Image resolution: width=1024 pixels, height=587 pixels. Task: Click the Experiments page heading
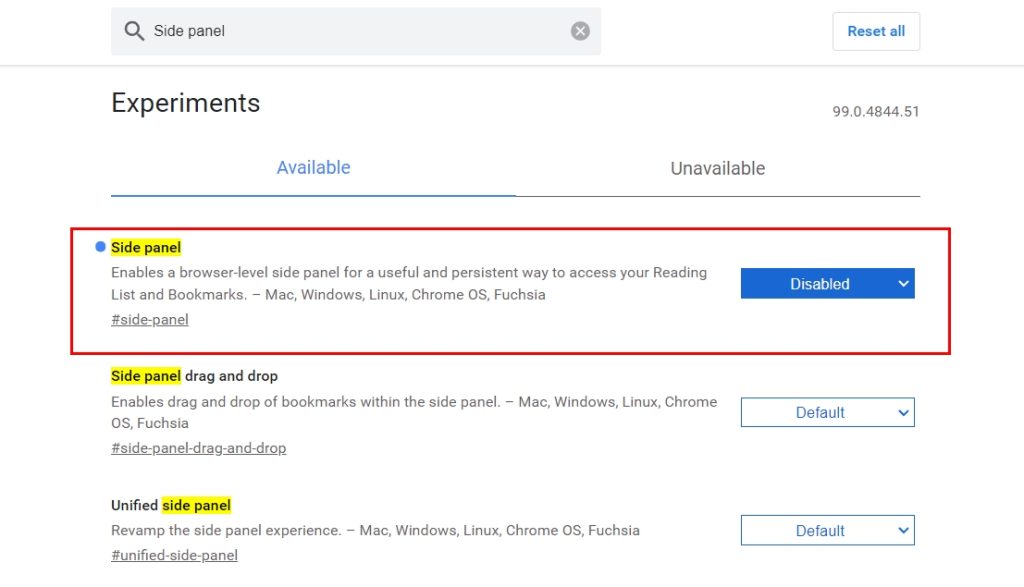click(x=185, y=103)
